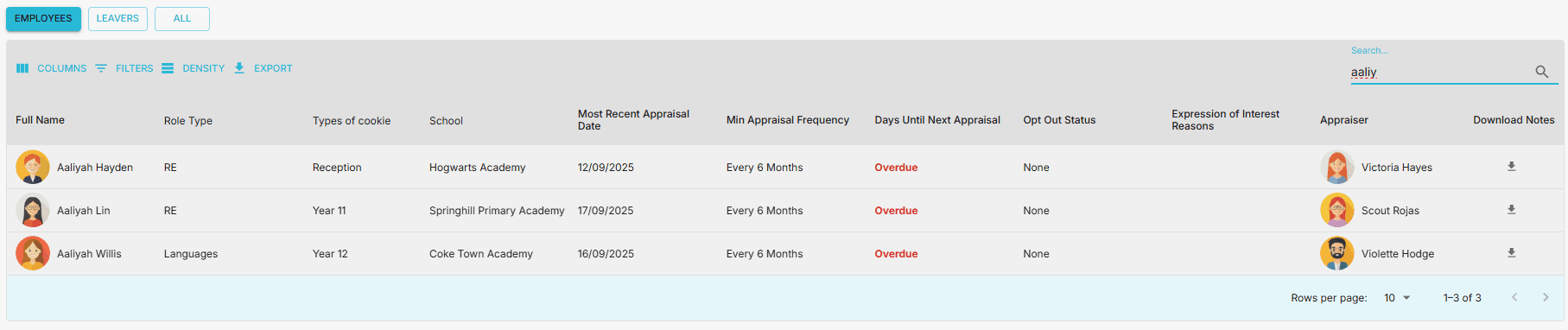The height and width of the screenshot is (330, 1568).
Task: Click appraiser name Violette Hodge
Action: coord(1398,254)
